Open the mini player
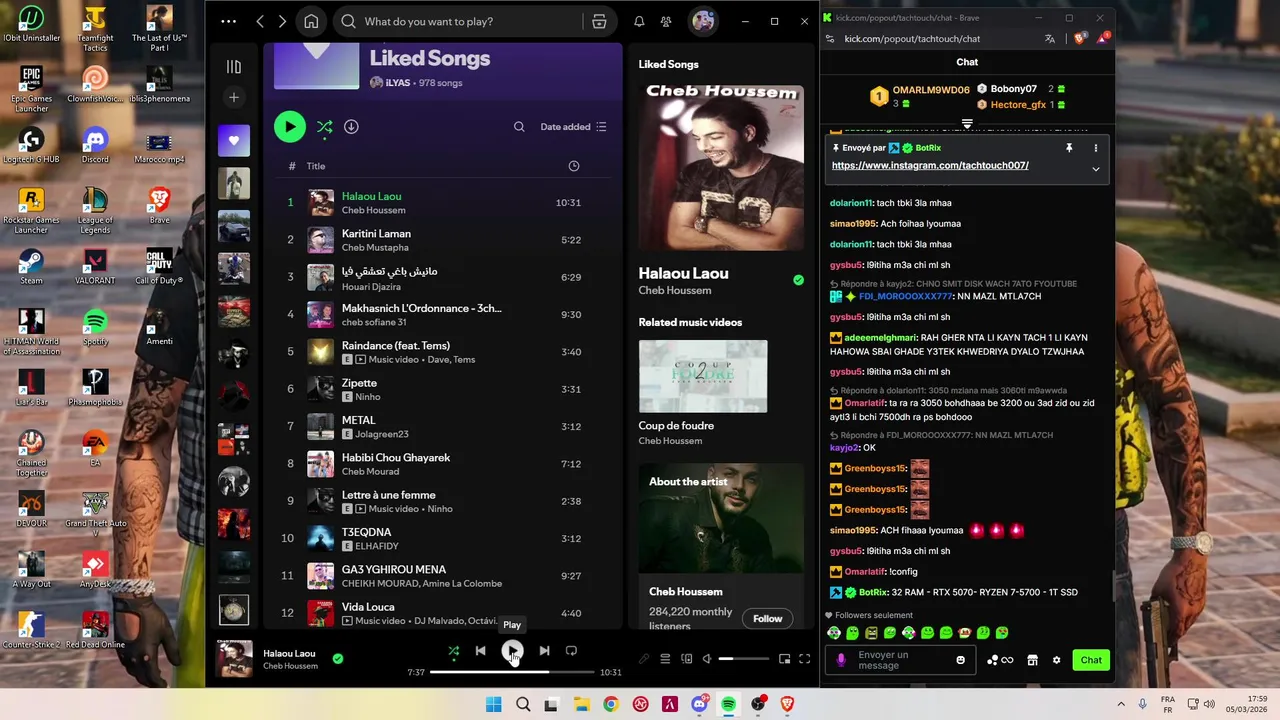 [784, 659]
